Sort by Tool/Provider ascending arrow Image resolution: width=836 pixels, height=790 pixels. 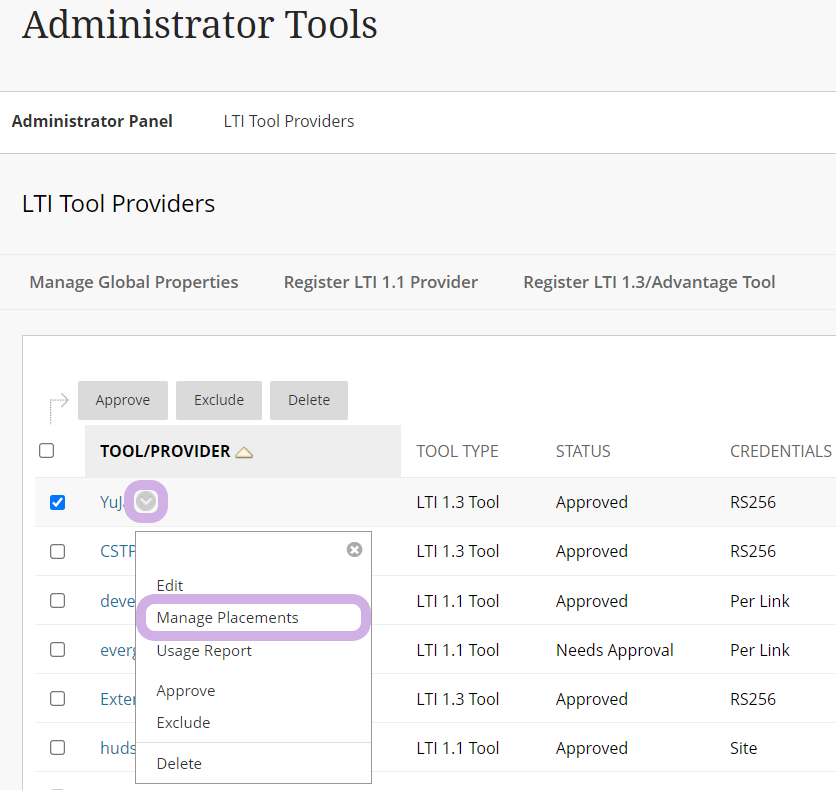pos(244,452)
